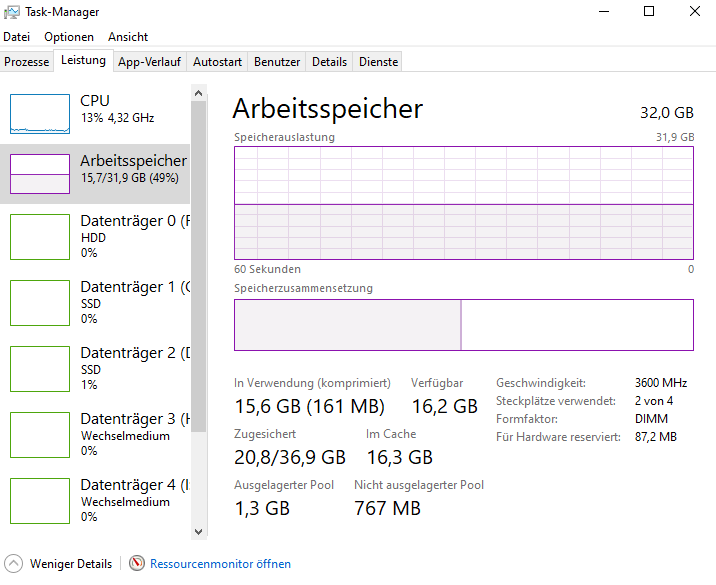This screenshot has height=585, width=716.
Task: Click the sidebar scroll-down arrow
Action: click(x=198, y=532)
